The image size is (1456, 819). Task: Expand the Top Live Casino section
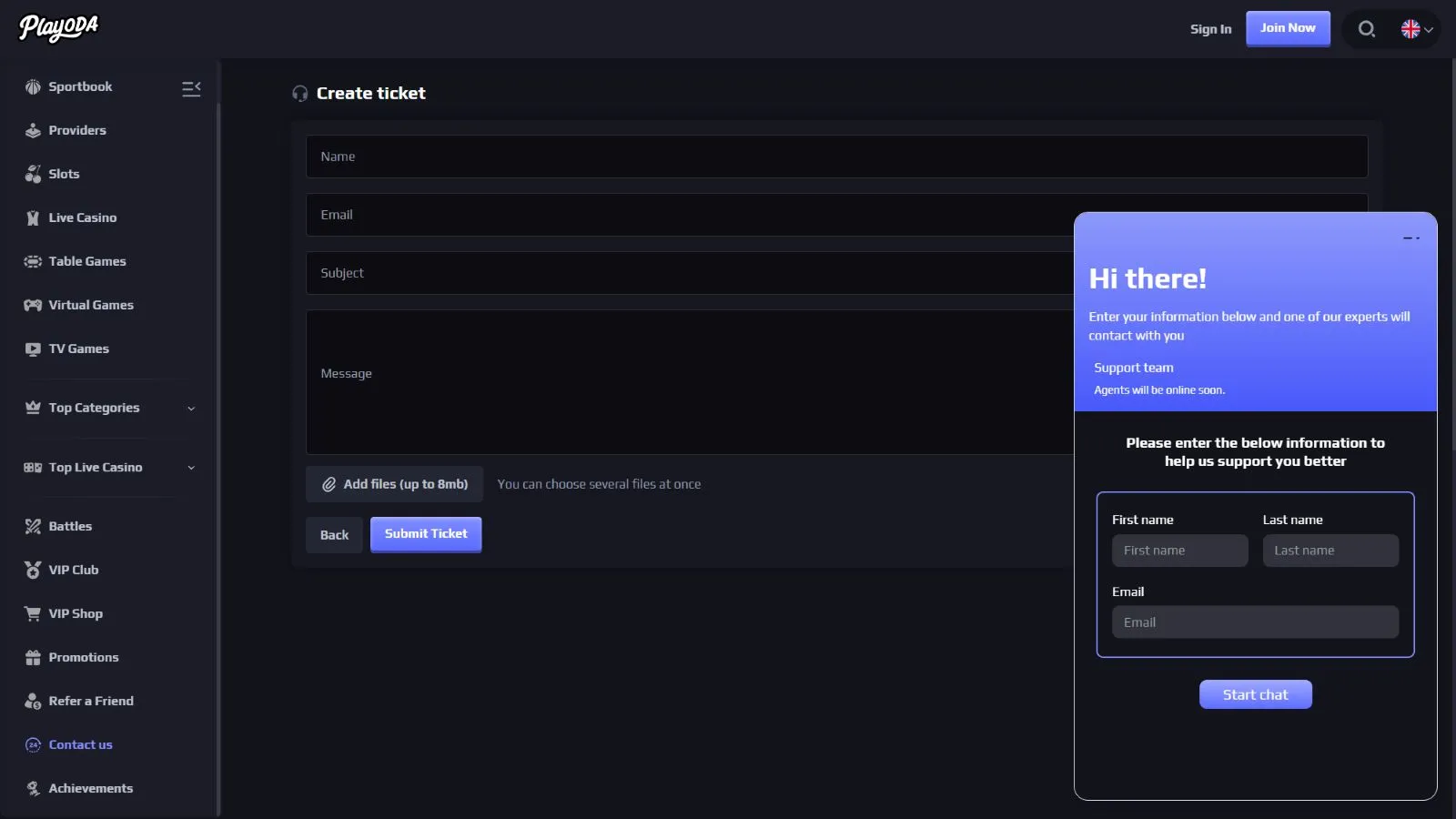click(191, 468)
